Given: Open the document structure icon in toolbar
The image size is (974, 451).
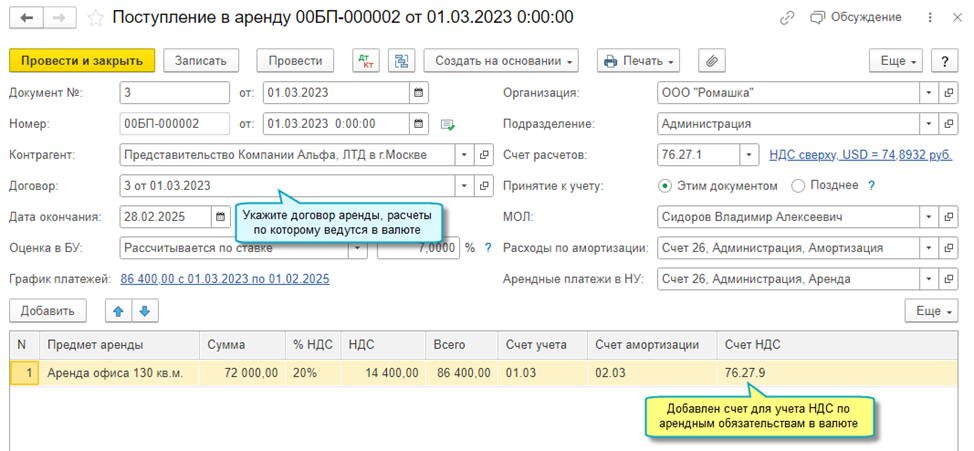Looking at the screenshot, I should point(404,61).
